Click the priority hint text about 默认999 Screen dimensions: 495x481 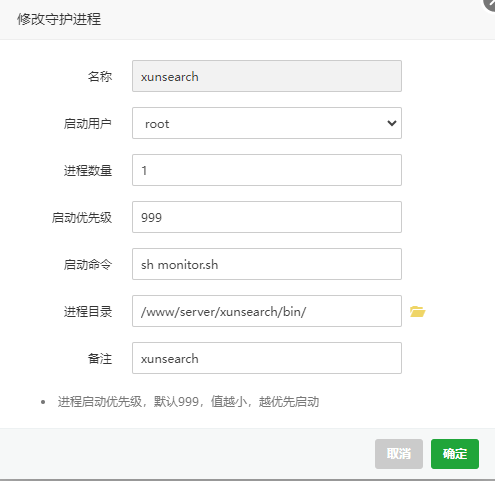[188, 401]
